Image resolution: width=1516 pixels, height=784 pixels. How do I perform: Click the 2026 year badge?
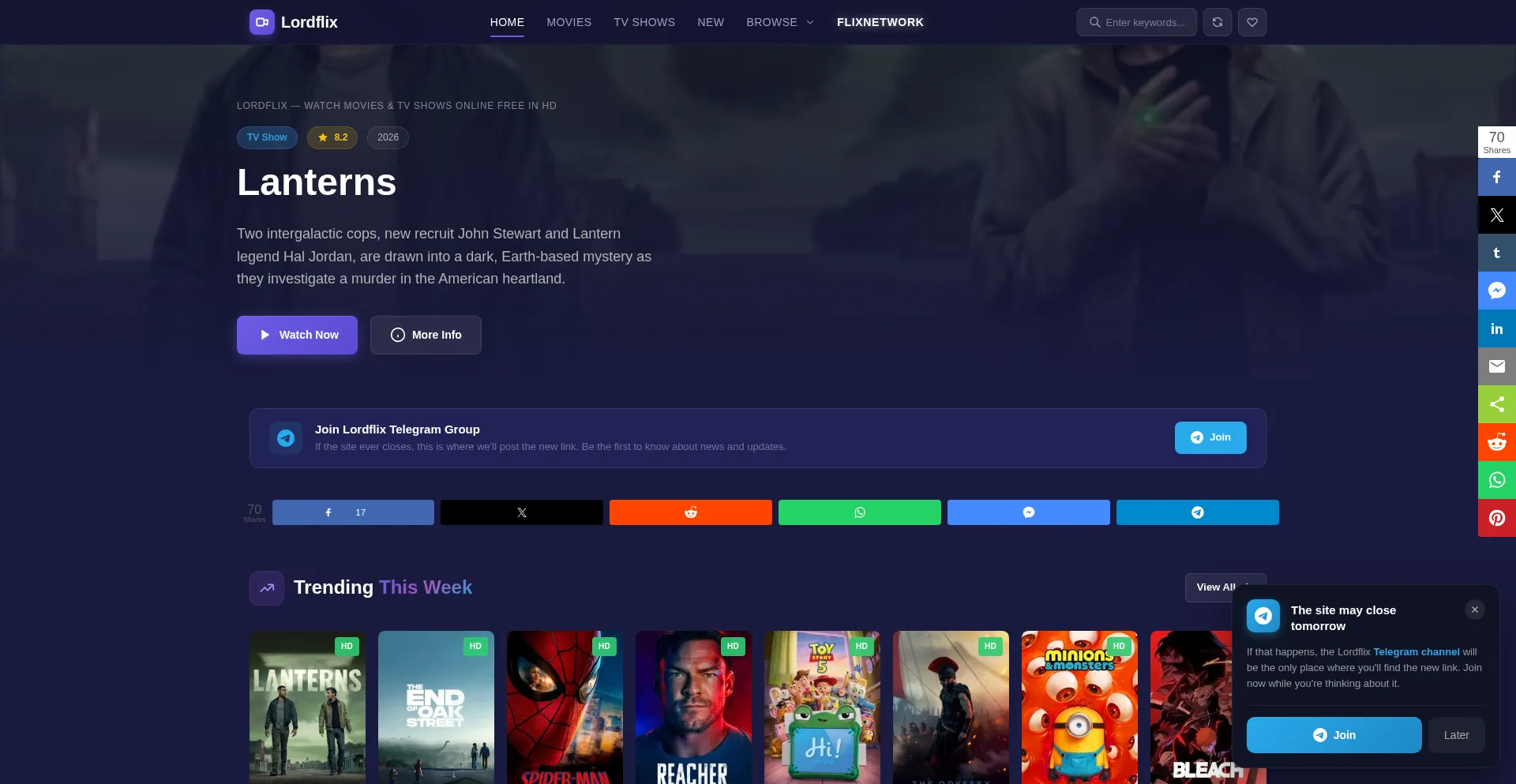click(x=388, y=137)
